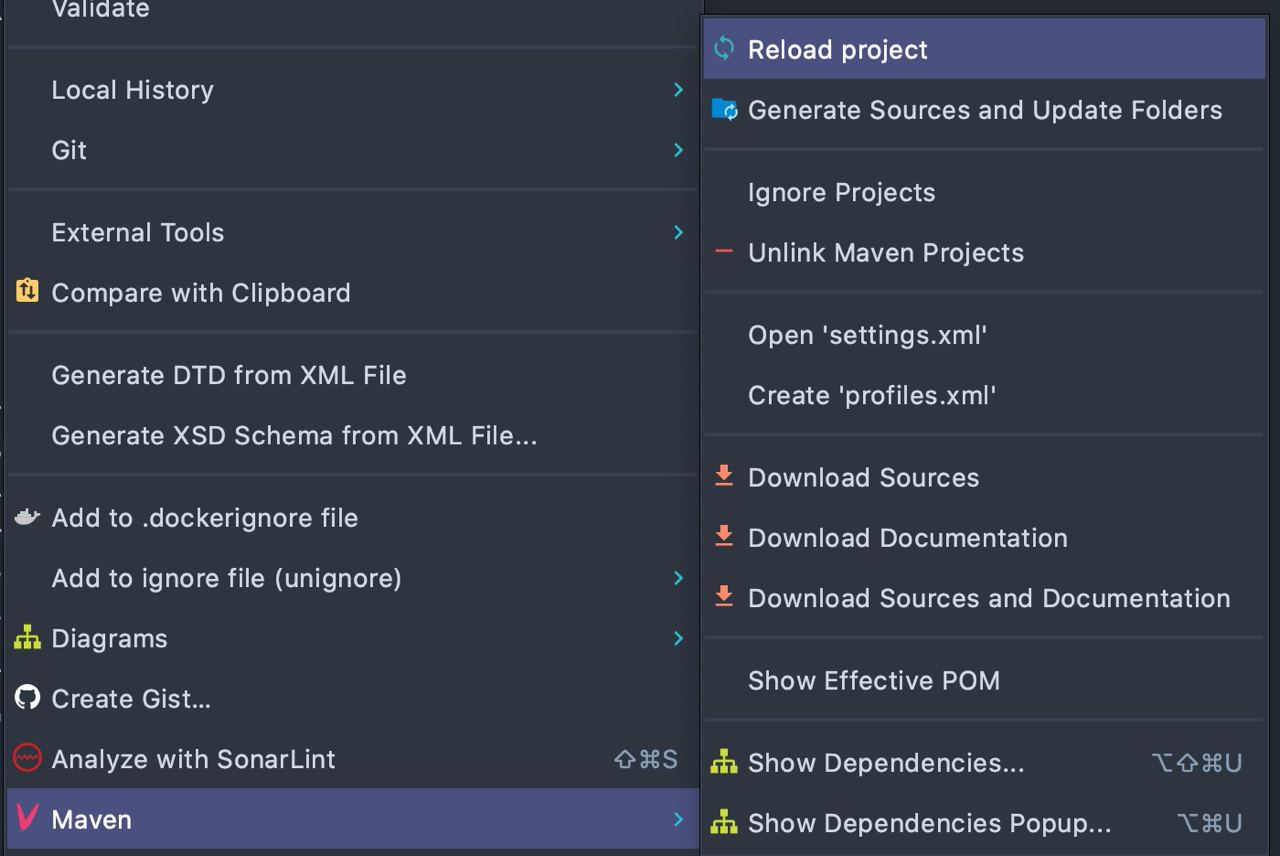Click the Diagrams hierarchy icon
The image size is (1280, 856).
[x=27, y=637]
